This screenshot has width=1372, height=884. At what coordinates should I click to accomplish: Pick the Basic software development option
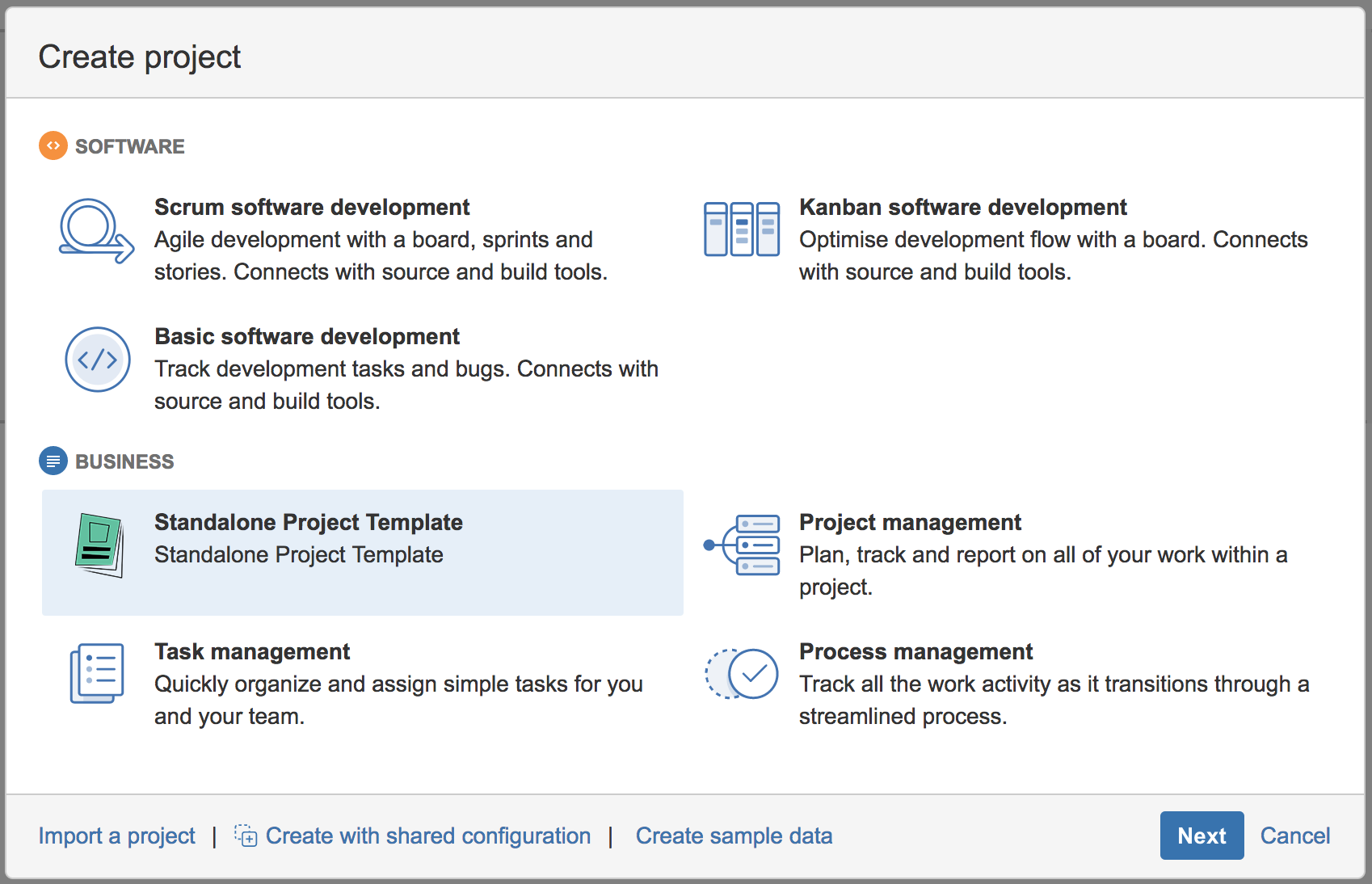306,337
